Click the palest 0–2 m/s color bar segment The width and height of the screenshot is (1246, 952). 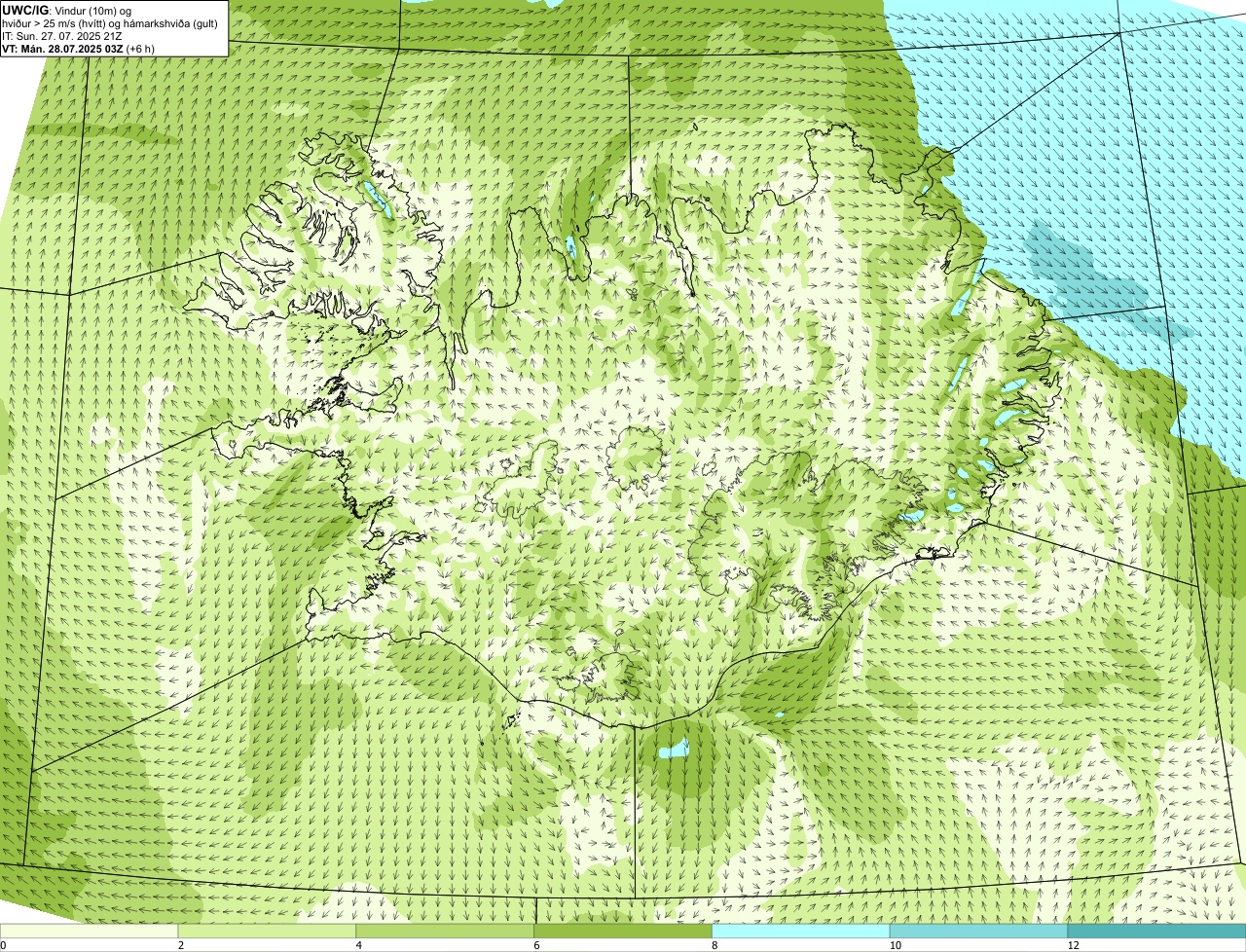[x=90, y=931]
